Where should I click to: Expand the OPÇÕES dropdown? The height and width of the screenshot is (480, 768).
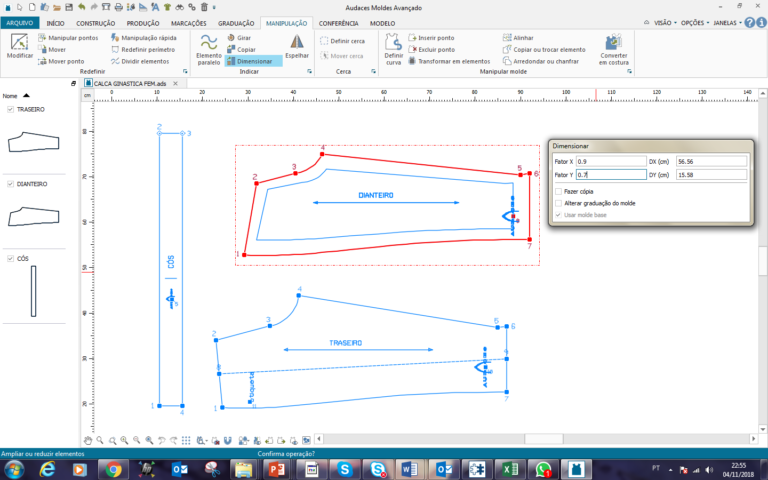(694, 22)
